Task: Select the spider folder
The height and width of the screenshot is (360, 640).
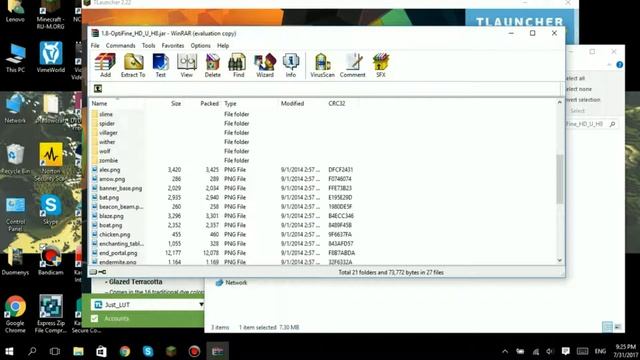Action: (x=107, y=123)
